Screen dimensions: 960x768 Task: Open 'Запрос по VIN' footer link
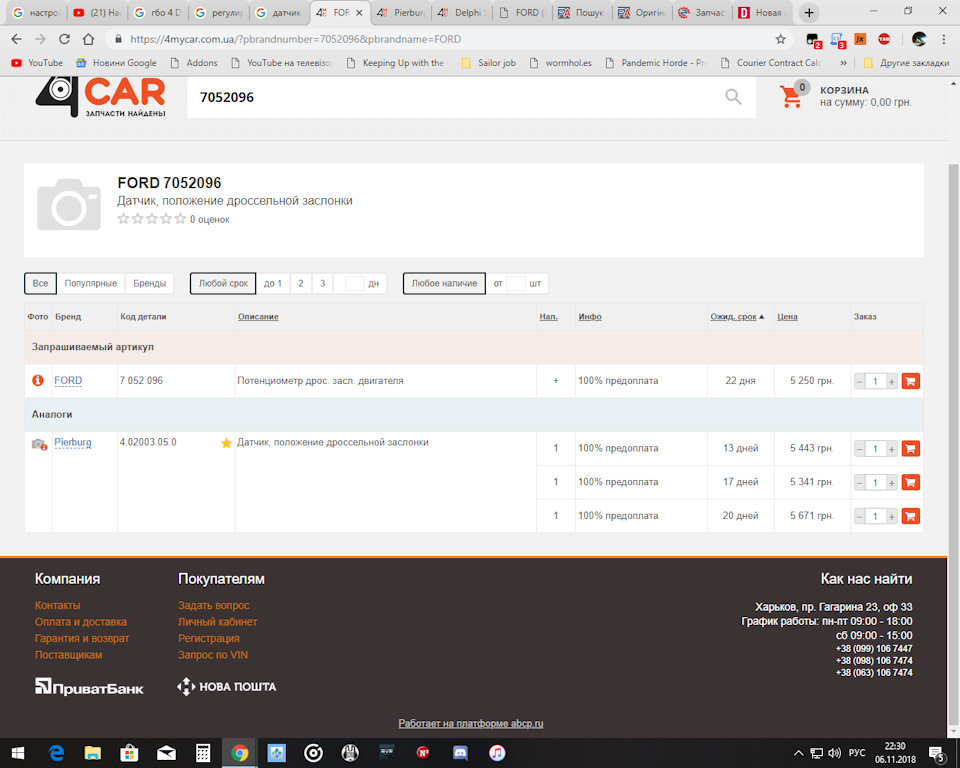point(213,655)
